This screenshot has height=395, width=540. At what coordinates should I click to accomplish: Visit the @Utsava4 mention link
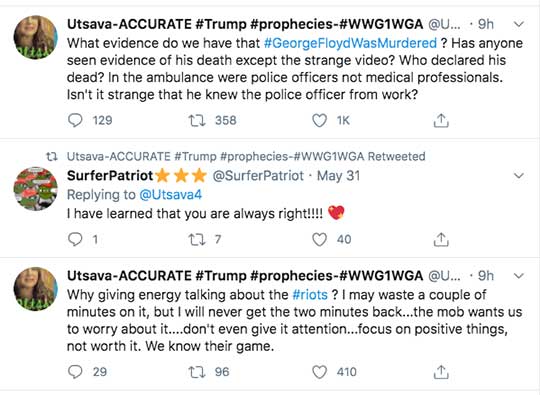click(170, 195)
